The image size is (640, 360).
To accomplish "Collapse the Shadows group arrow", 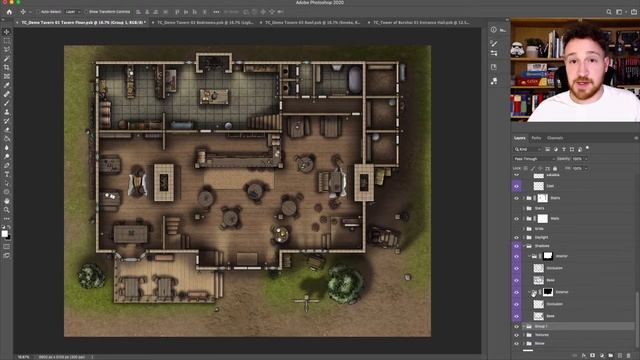I will tap(524, 246).
